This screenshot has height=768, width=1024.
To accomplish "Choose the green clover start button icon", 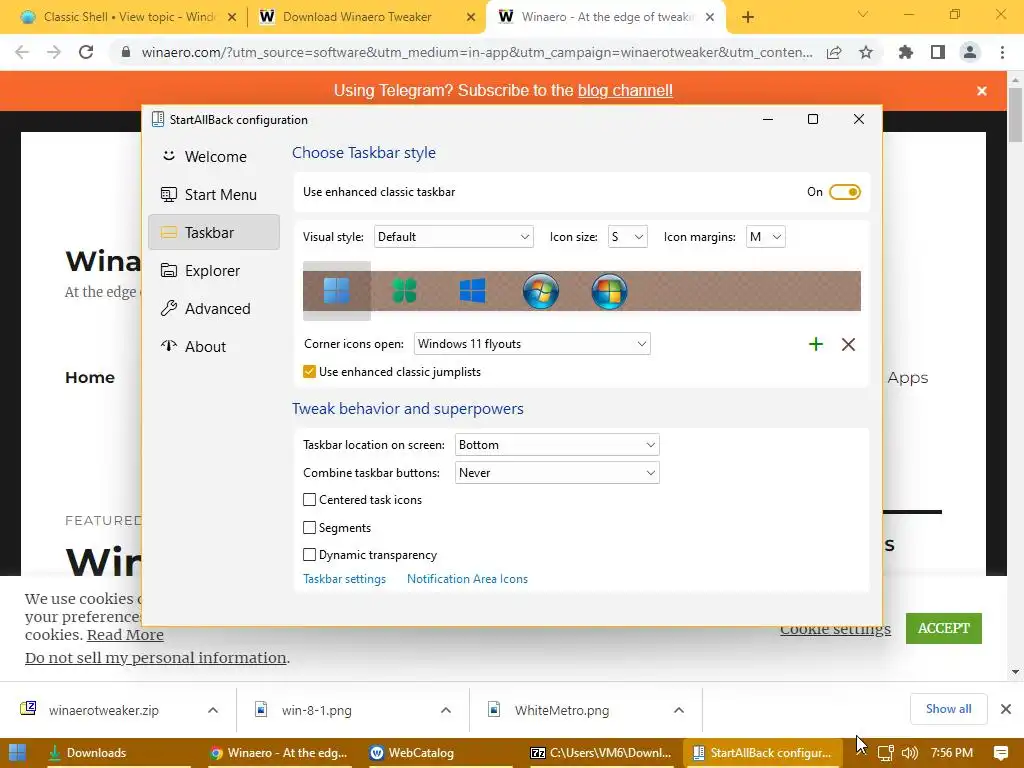I will (404, 291).
